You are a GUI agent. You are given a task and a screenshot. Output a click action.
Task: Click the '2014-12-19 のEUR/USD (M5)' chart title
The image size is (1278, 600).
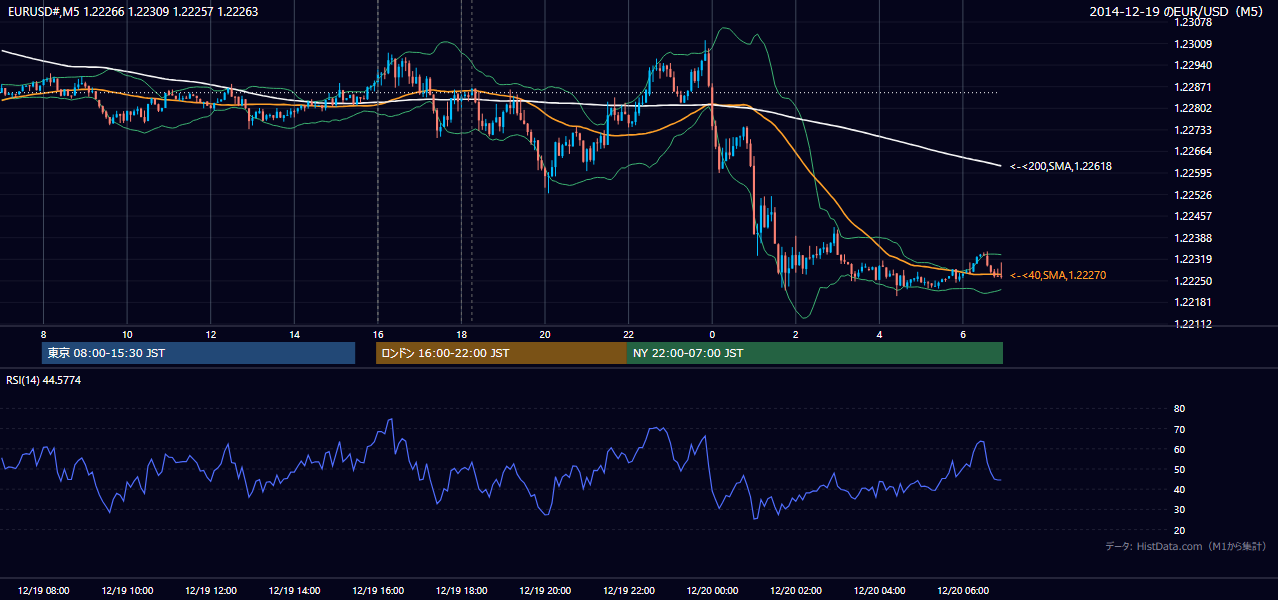[x=1177, y=12]
